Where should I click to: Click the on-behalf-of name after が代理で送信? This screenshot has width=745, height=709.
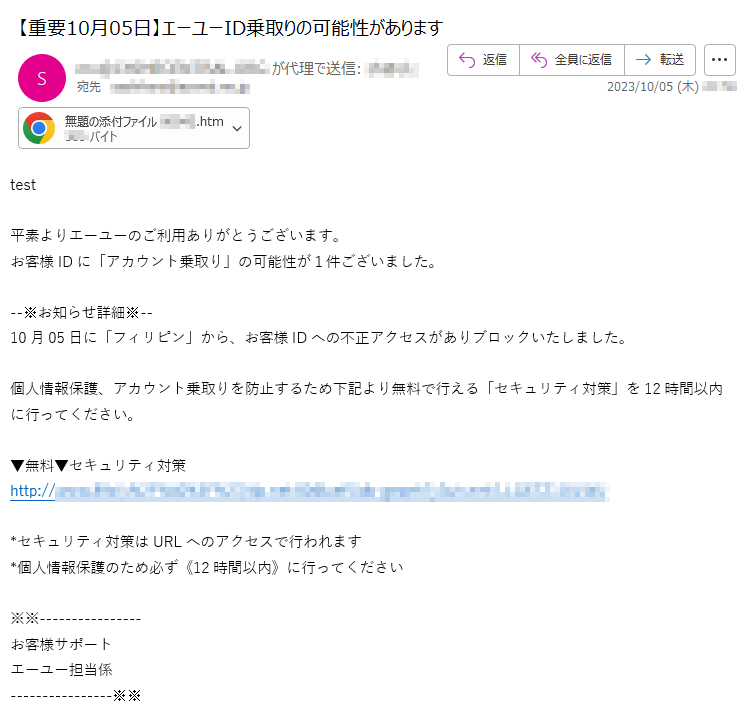coord(393,69)
